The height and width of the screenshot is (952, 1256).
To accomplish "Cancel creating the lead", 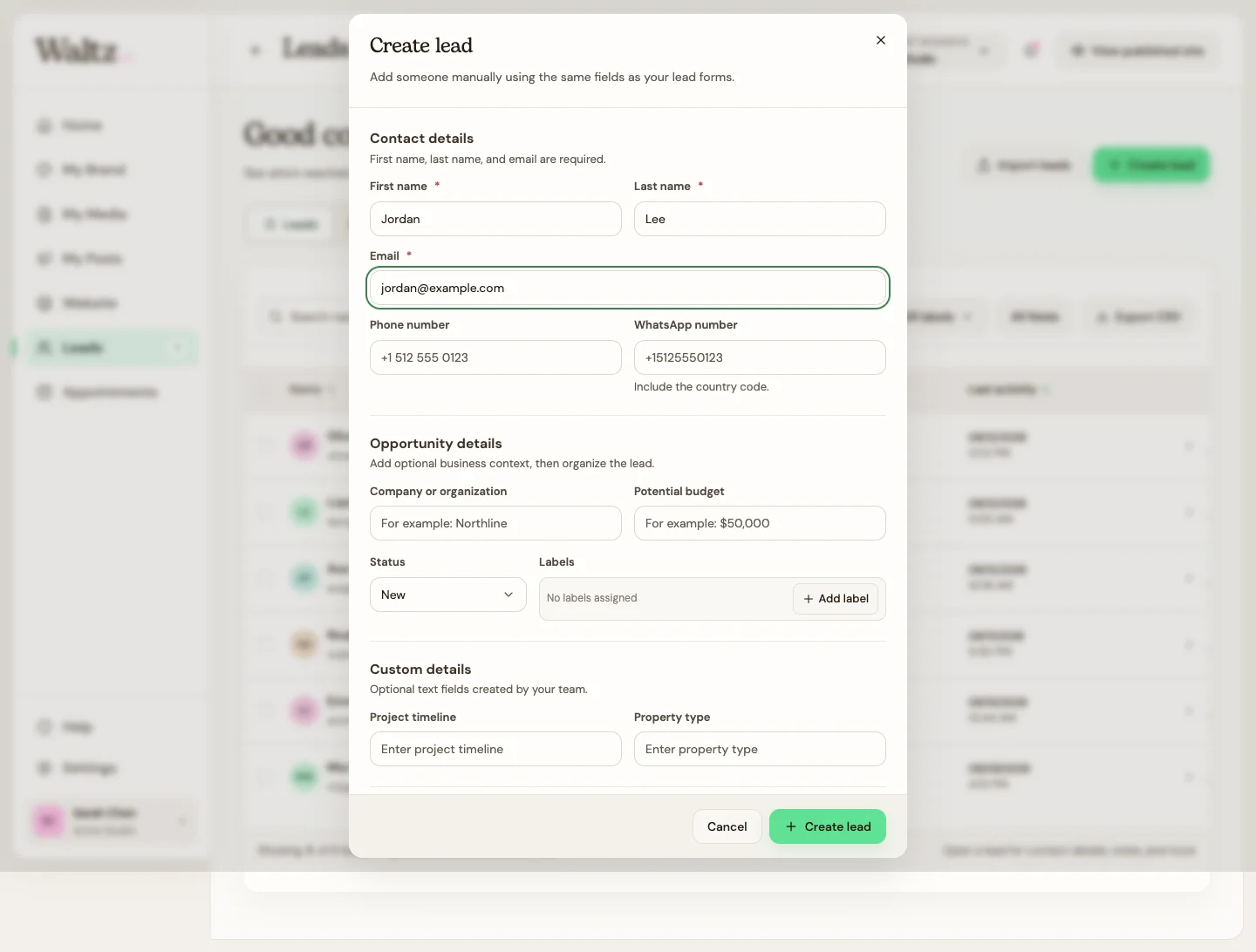I will [x=727, y=826].
